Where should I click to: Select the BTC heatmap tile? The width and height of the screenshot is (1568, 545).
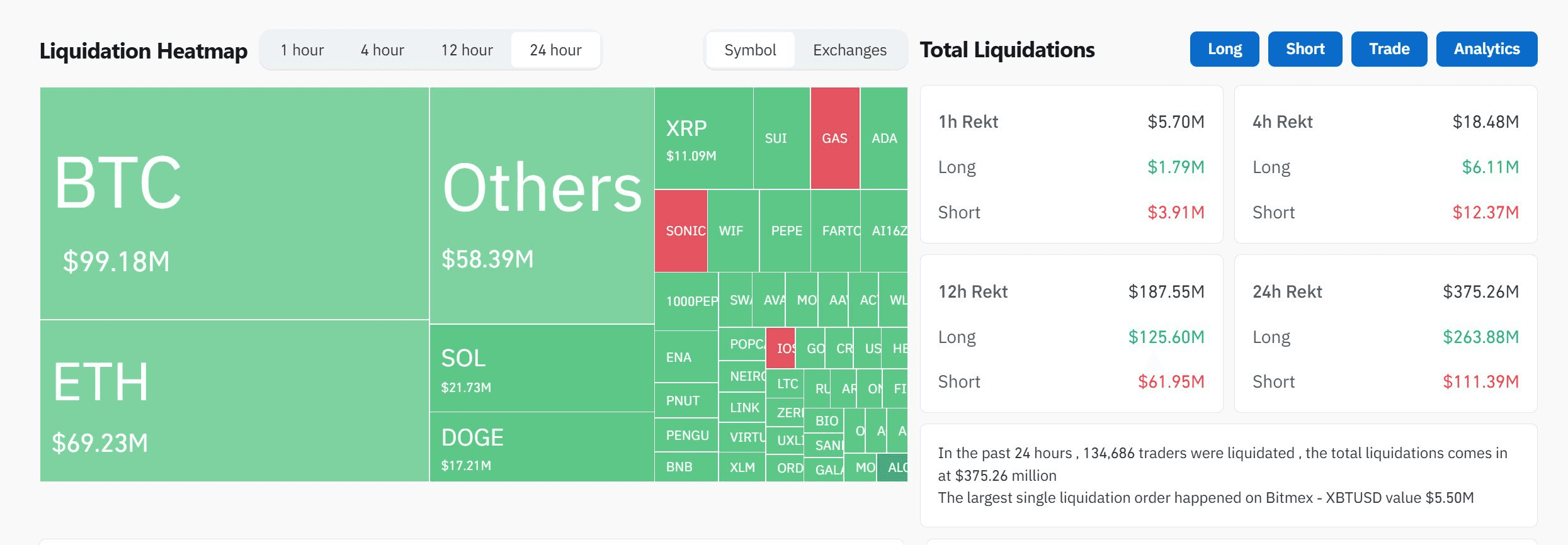coord(234,203)
